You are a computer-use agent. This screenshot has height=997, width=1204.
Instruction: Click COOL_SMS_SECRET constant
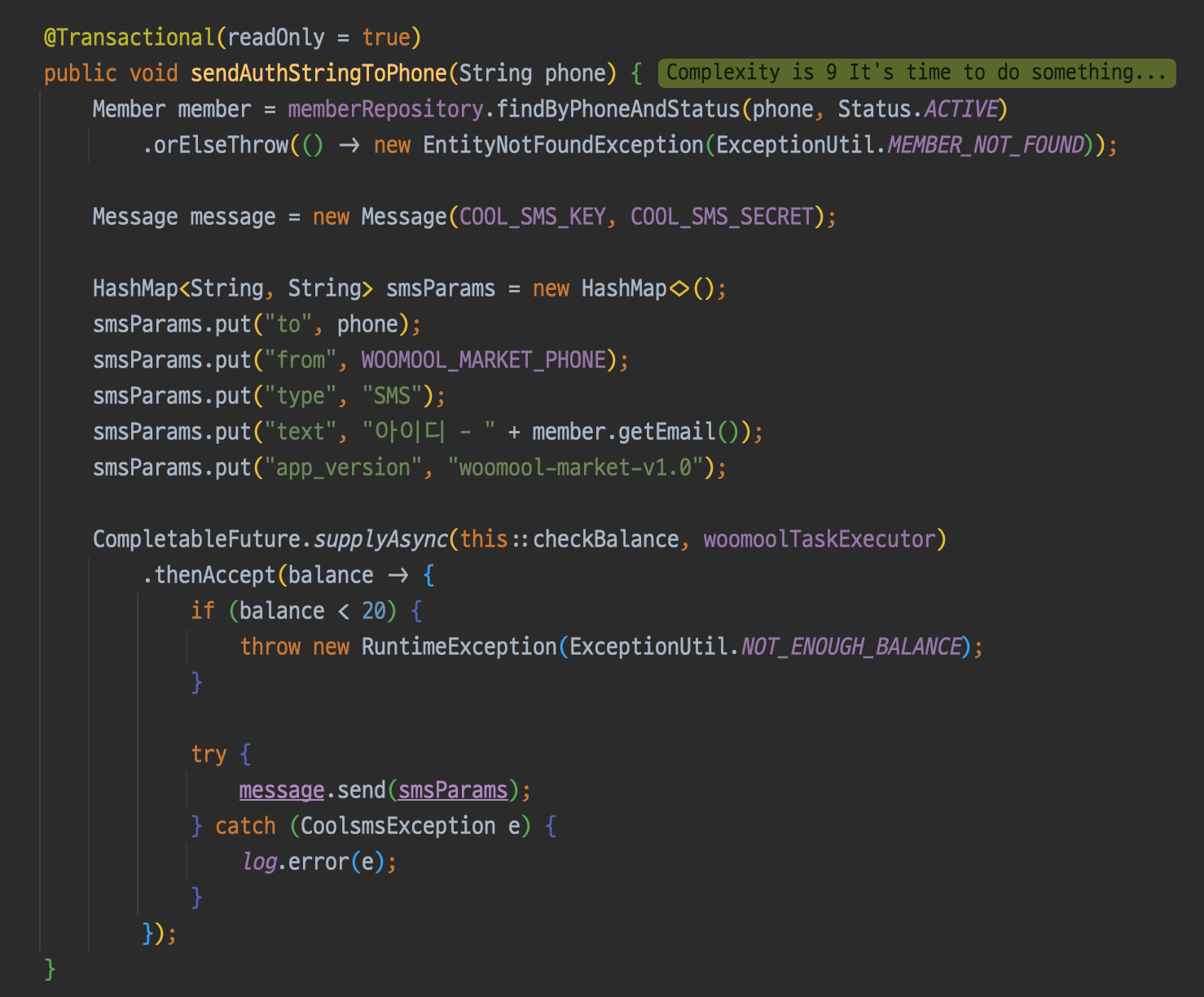(722, 217)
